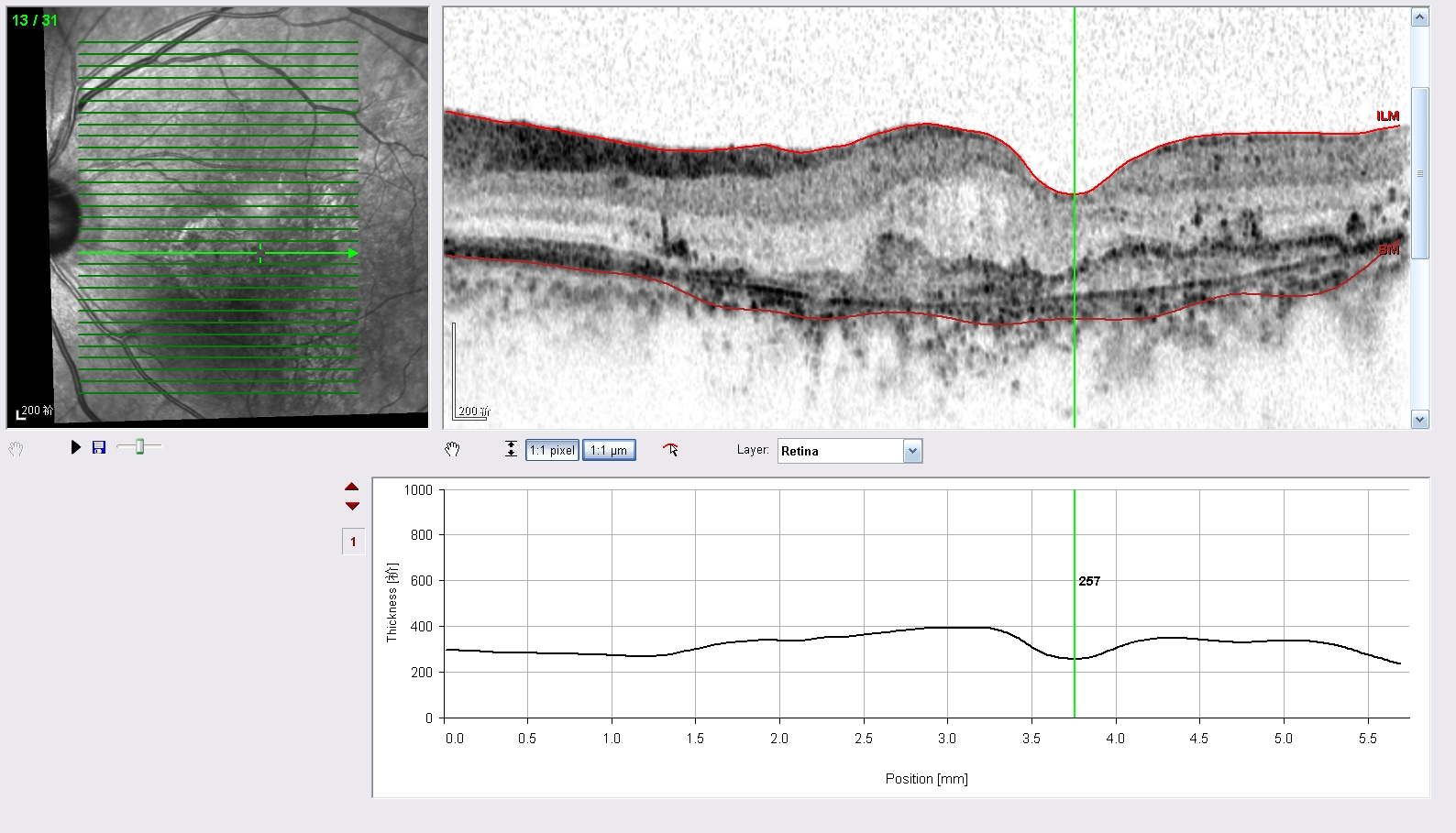Image resolution: width=1456 pixels, height=833 pixels.
Task: Click the slider handle beside the save icon
Action: point(139,446)
